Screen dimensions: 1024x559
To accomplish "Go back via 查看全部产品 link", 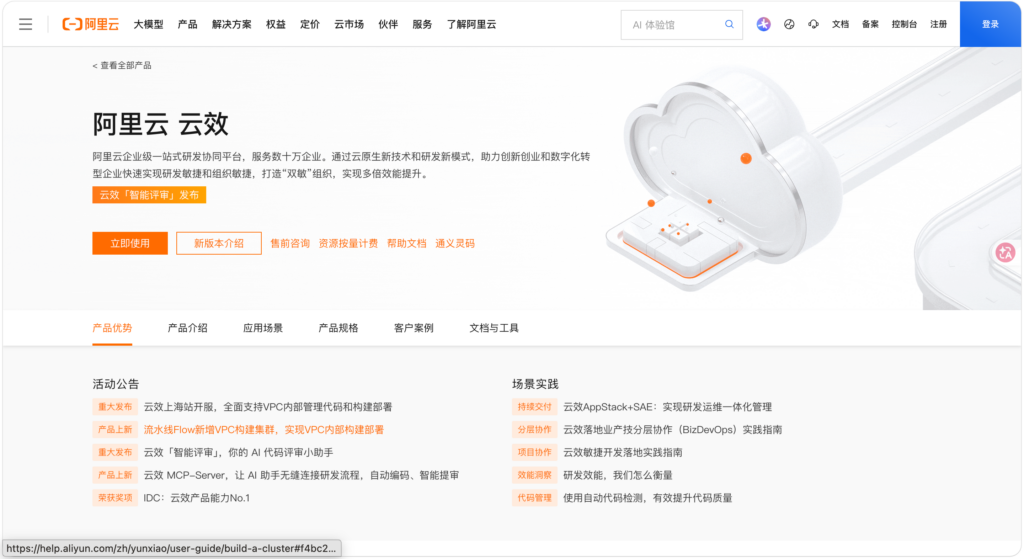I will coord(122,65).
